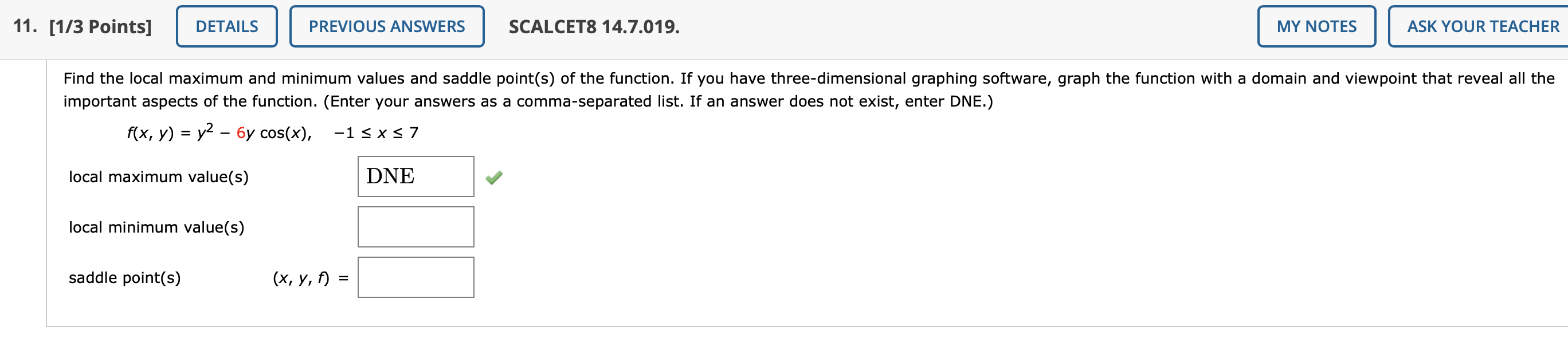Image resolution: width=1568 pixels, height=346 pixels.
Task: Open MY NOTES for question 11
Action: coord(1316,26)
